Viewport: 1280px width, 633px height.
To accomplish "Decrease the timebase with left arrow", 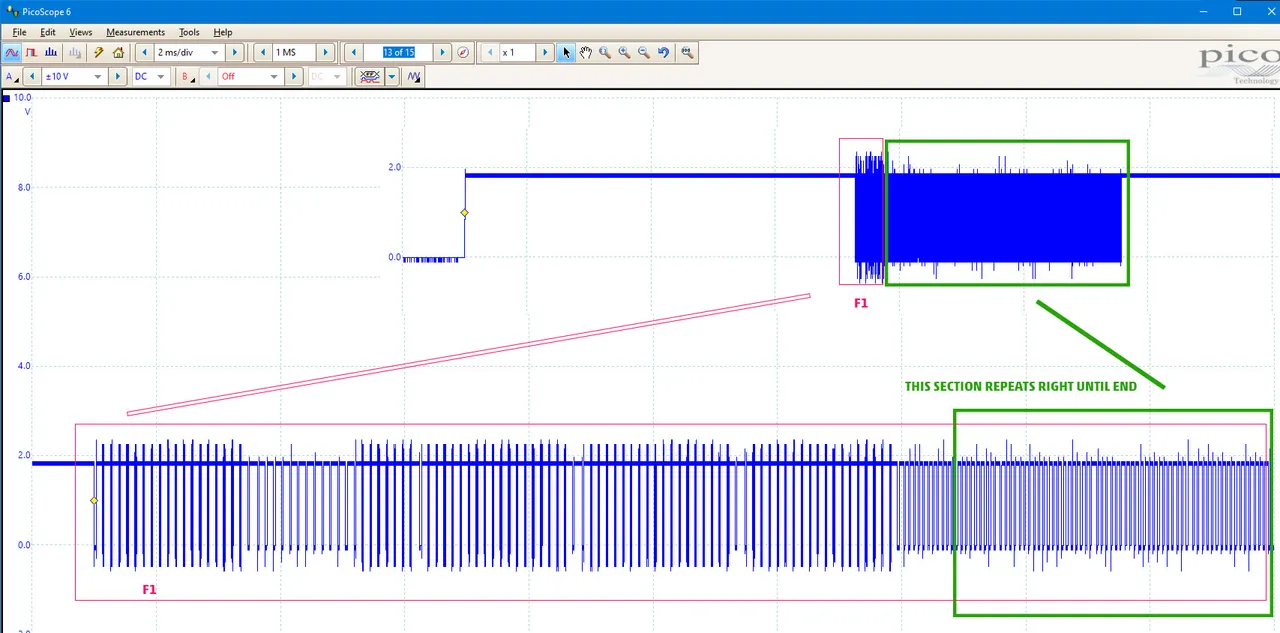I will pos(144,53).
